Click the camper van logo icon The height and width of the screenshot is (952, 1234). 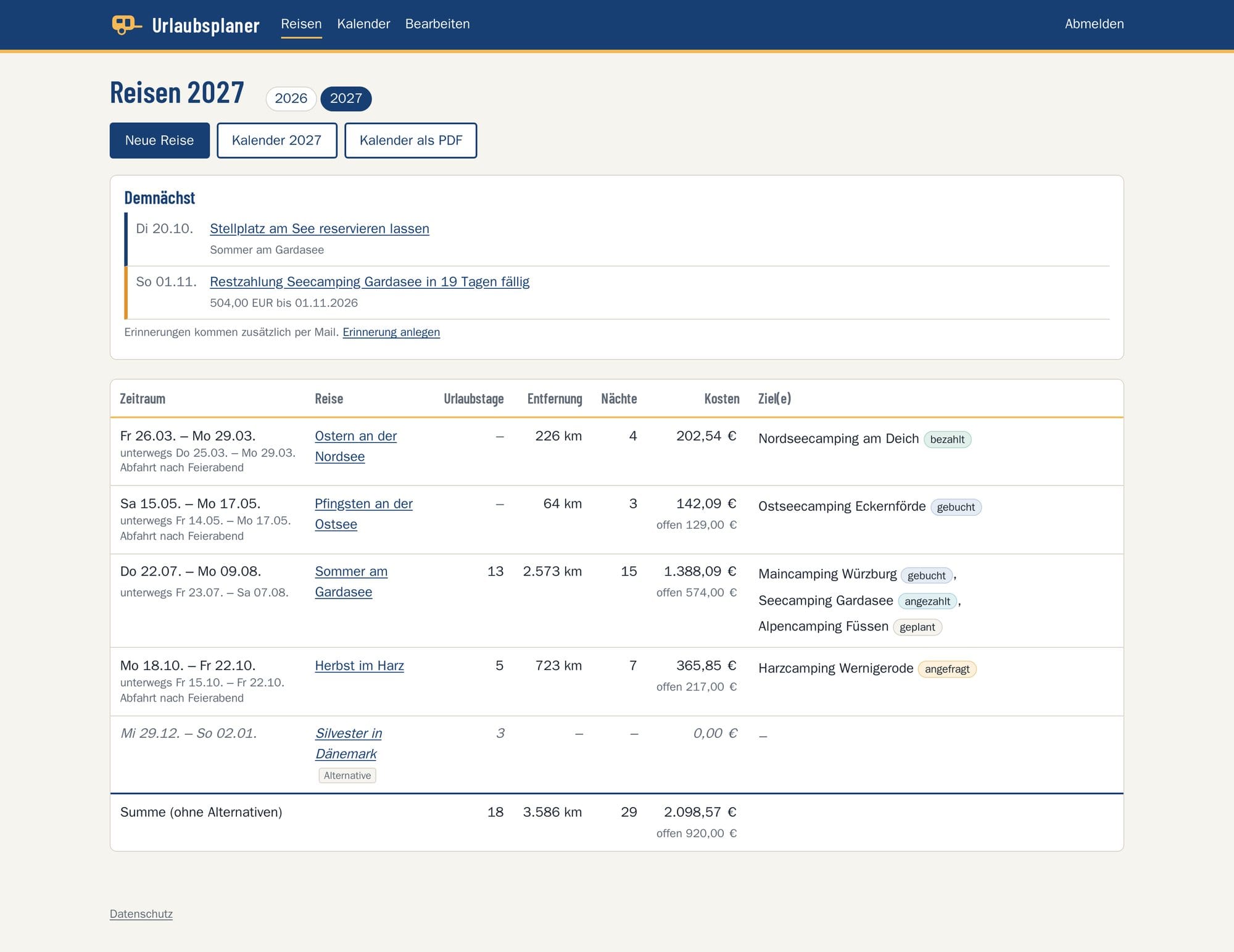point(126,25)
